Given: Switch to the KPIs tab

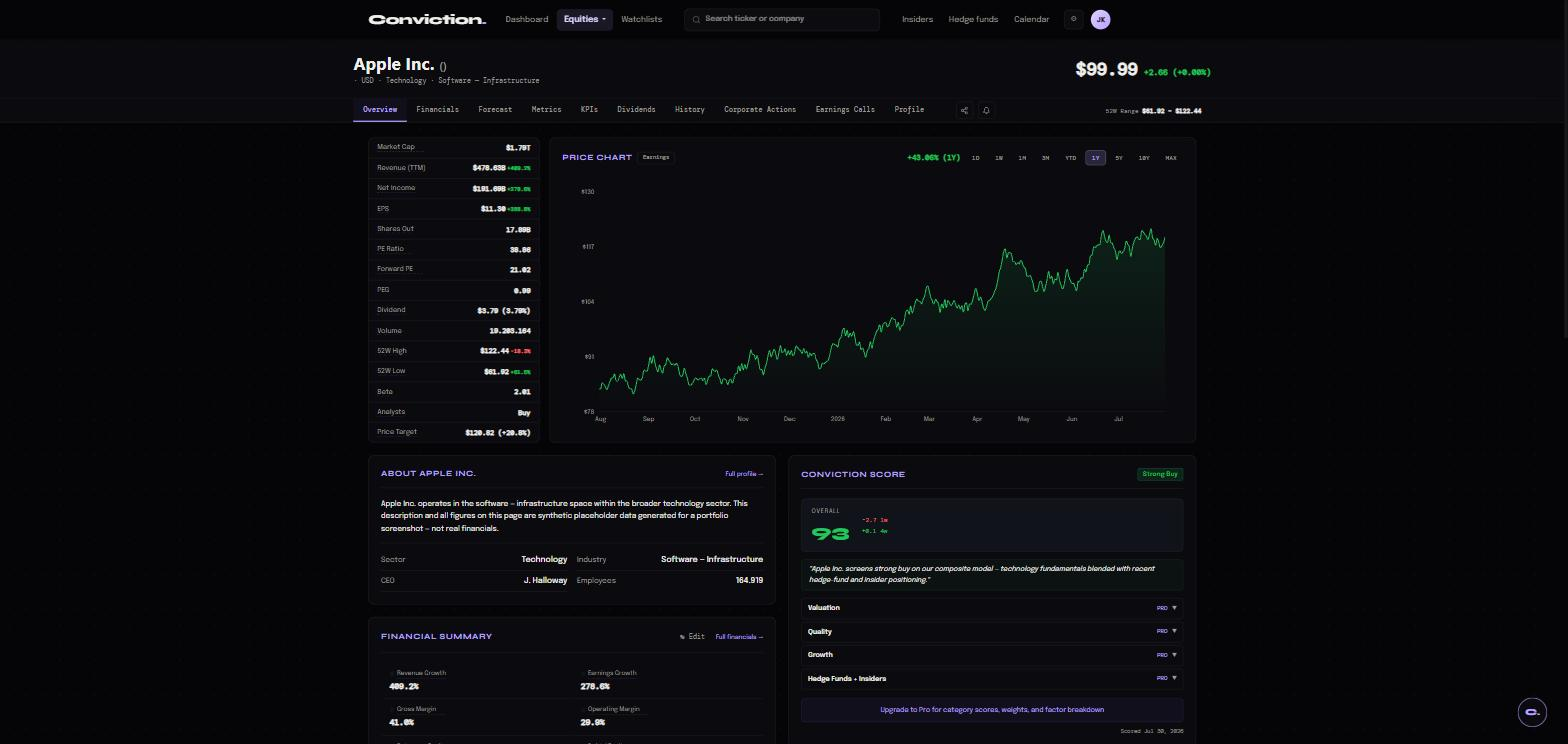Looking at the screenshot, I should coord(589,110).
